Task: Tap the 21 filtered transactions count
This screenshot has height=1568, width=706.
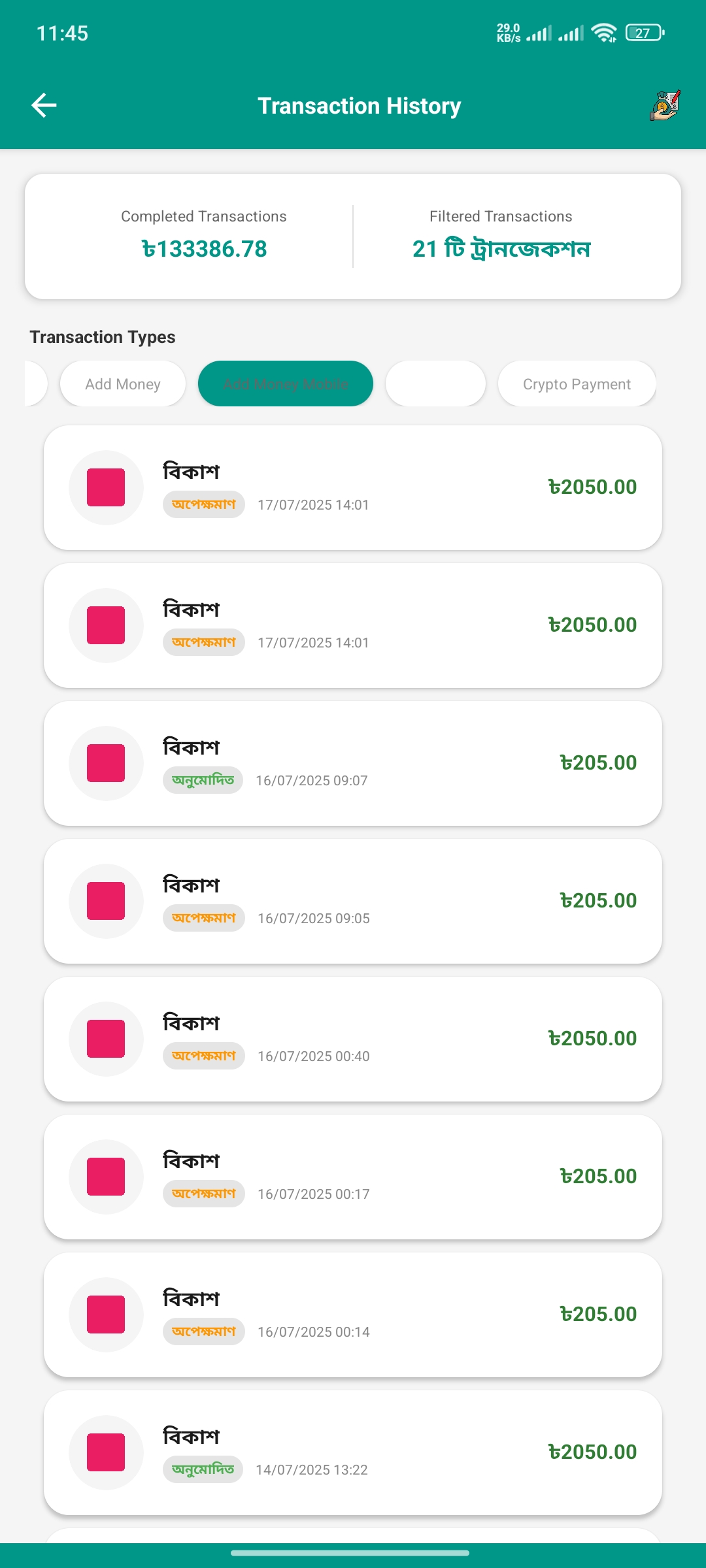Action: coord(501,249)
